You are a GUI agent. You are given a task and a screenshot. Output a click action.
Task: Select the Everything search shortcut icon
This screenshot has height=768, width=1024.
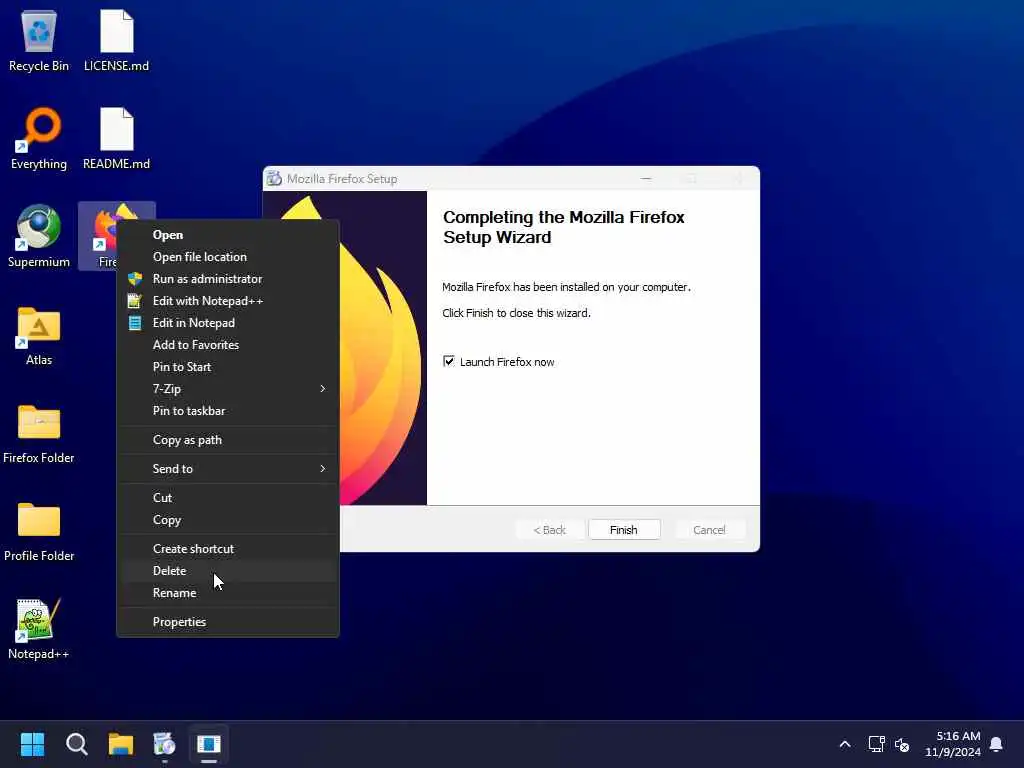click(39, 138)
